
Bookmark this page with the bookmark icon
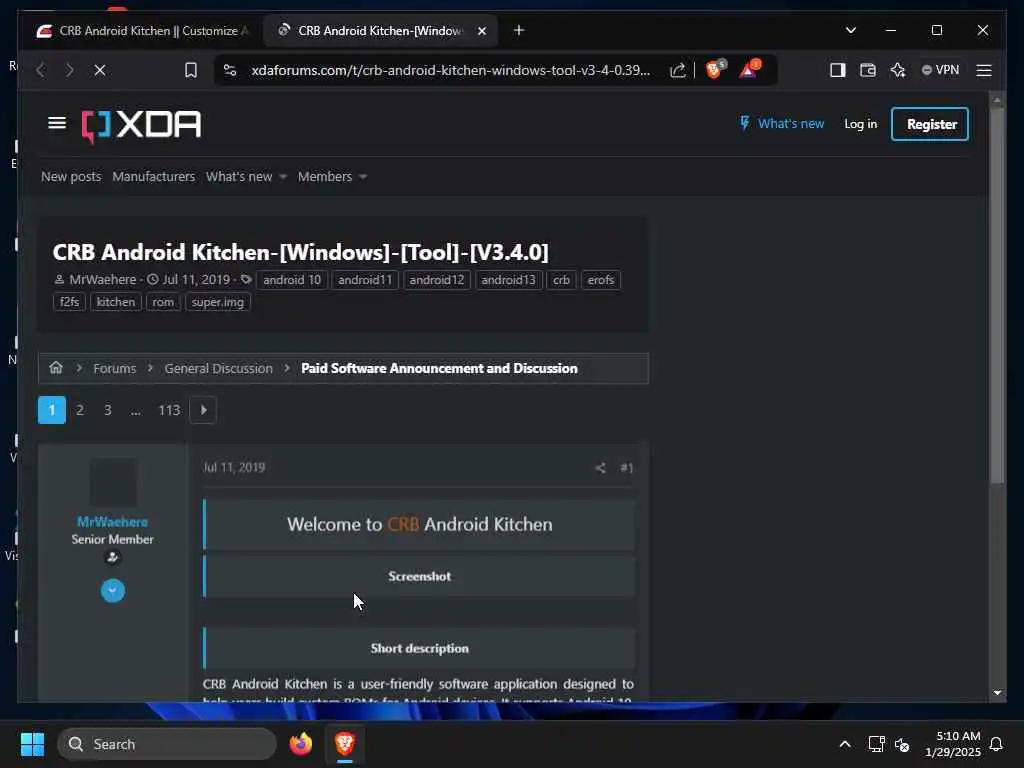point(191,70)
